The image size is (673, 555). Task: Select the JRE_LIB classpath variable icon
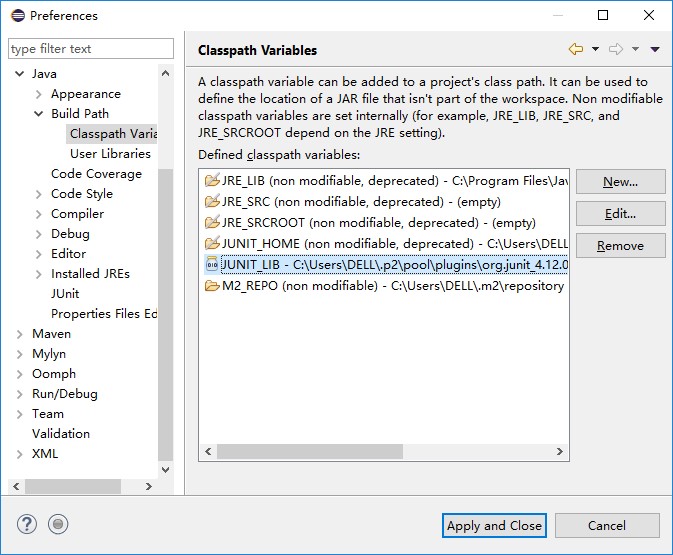[x=211, y=181]
